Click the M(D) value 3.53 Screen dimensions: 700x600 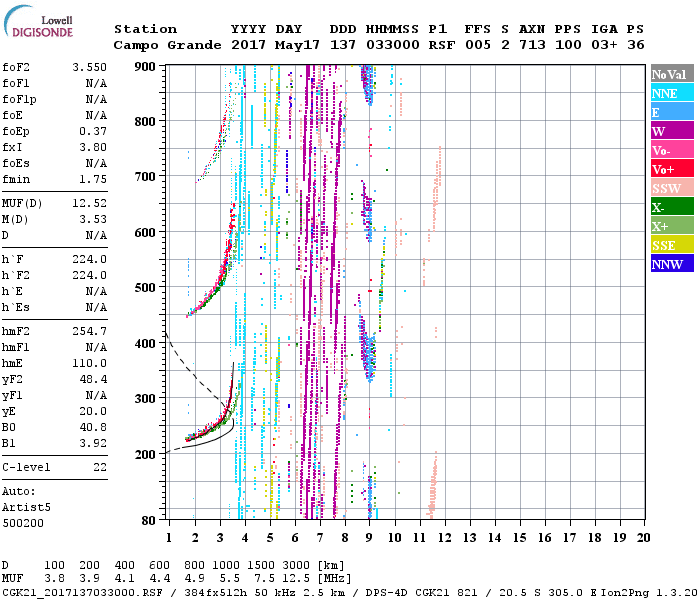click(x=93, y=219)
